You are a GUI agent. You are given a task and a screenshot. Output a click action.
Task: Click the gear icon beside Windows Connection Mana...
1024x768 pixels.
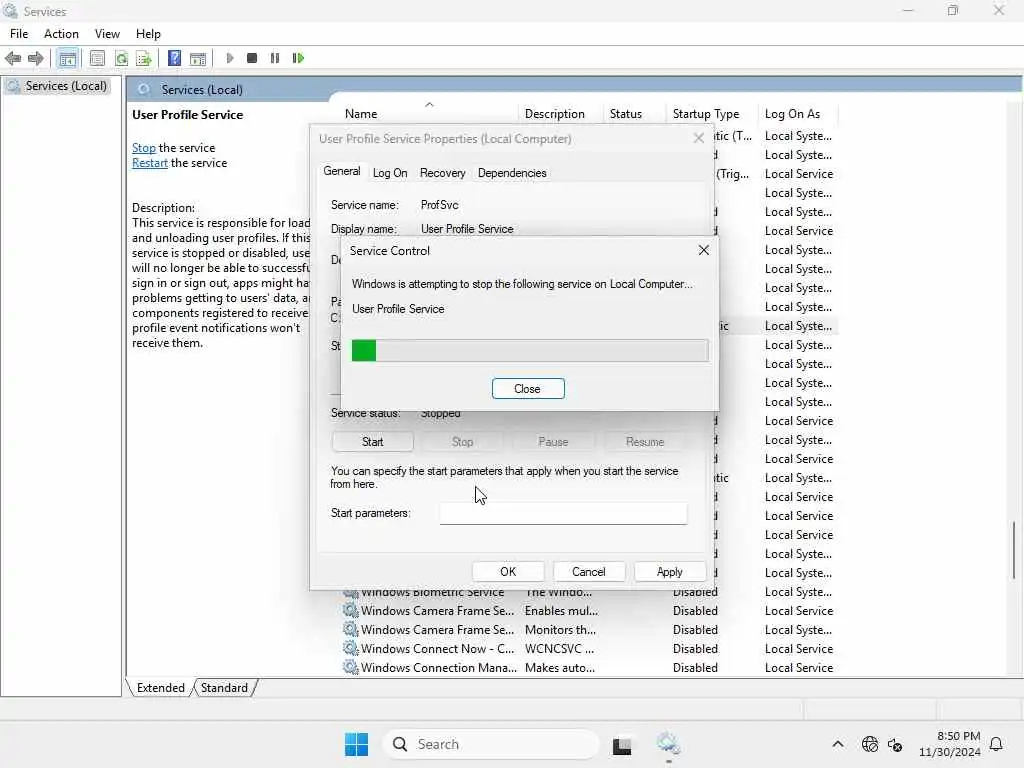pyautogui.click(x=351, y=667)
